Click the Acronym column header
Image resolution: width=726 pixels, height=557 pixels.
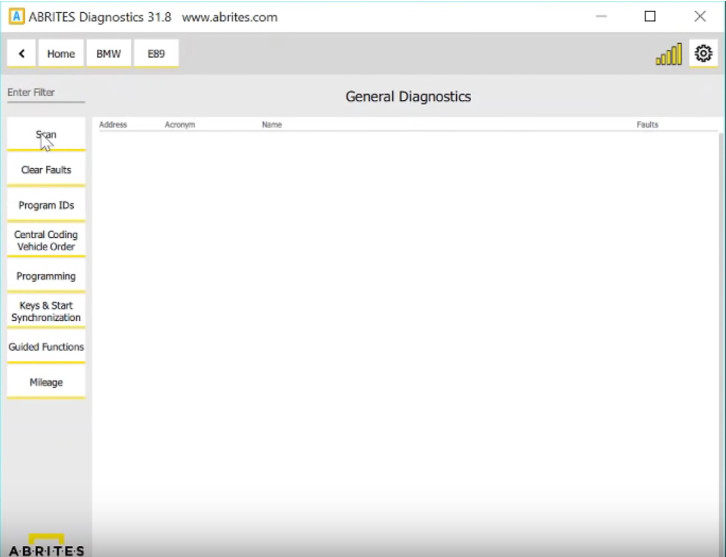180,125
